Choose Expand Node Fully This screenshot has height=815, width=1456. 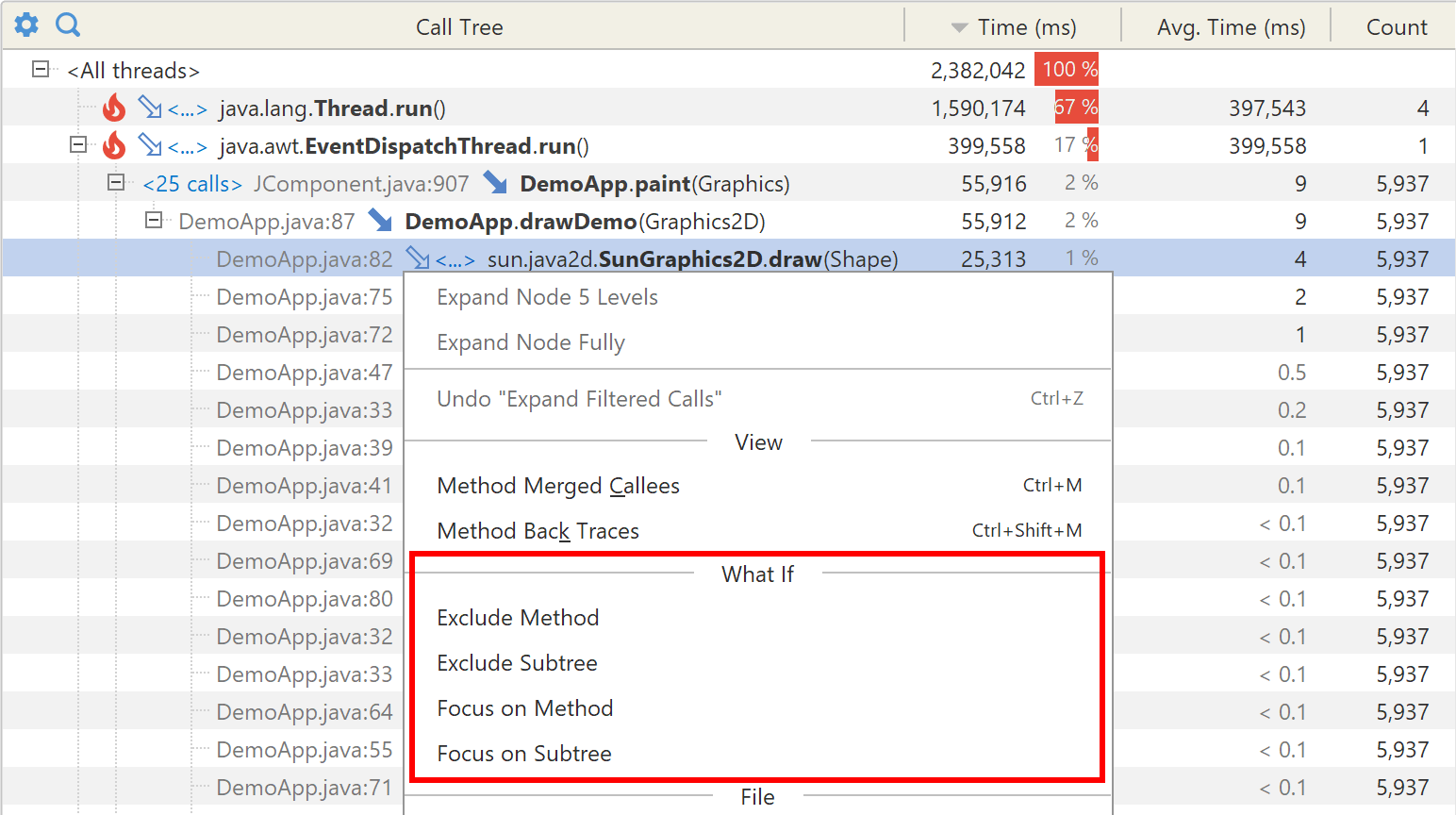click(x=758, y=342)
